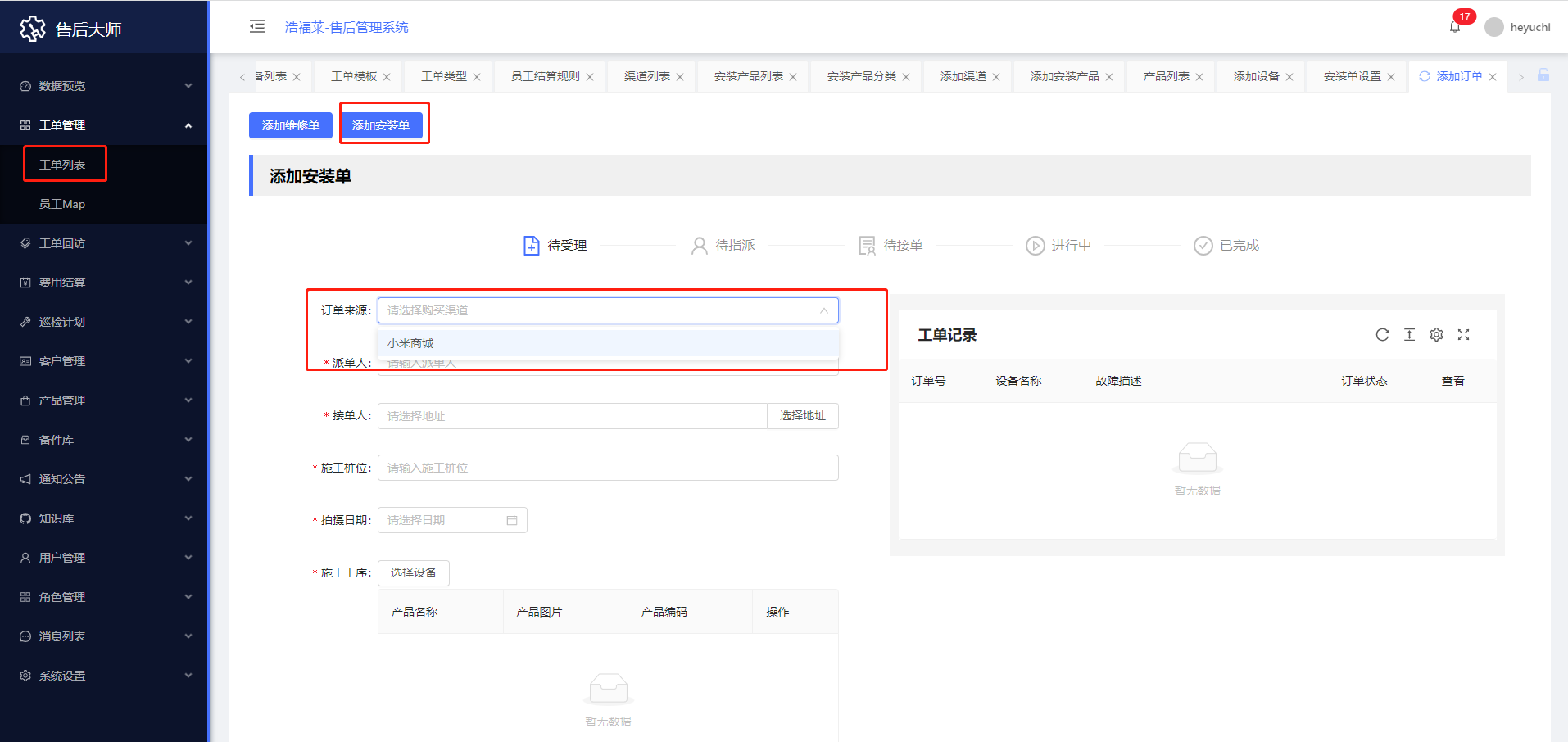This screenshot has width=1568, height=742.
Task: Refresh the 工单记录 table
Action: pos(1382,335)
